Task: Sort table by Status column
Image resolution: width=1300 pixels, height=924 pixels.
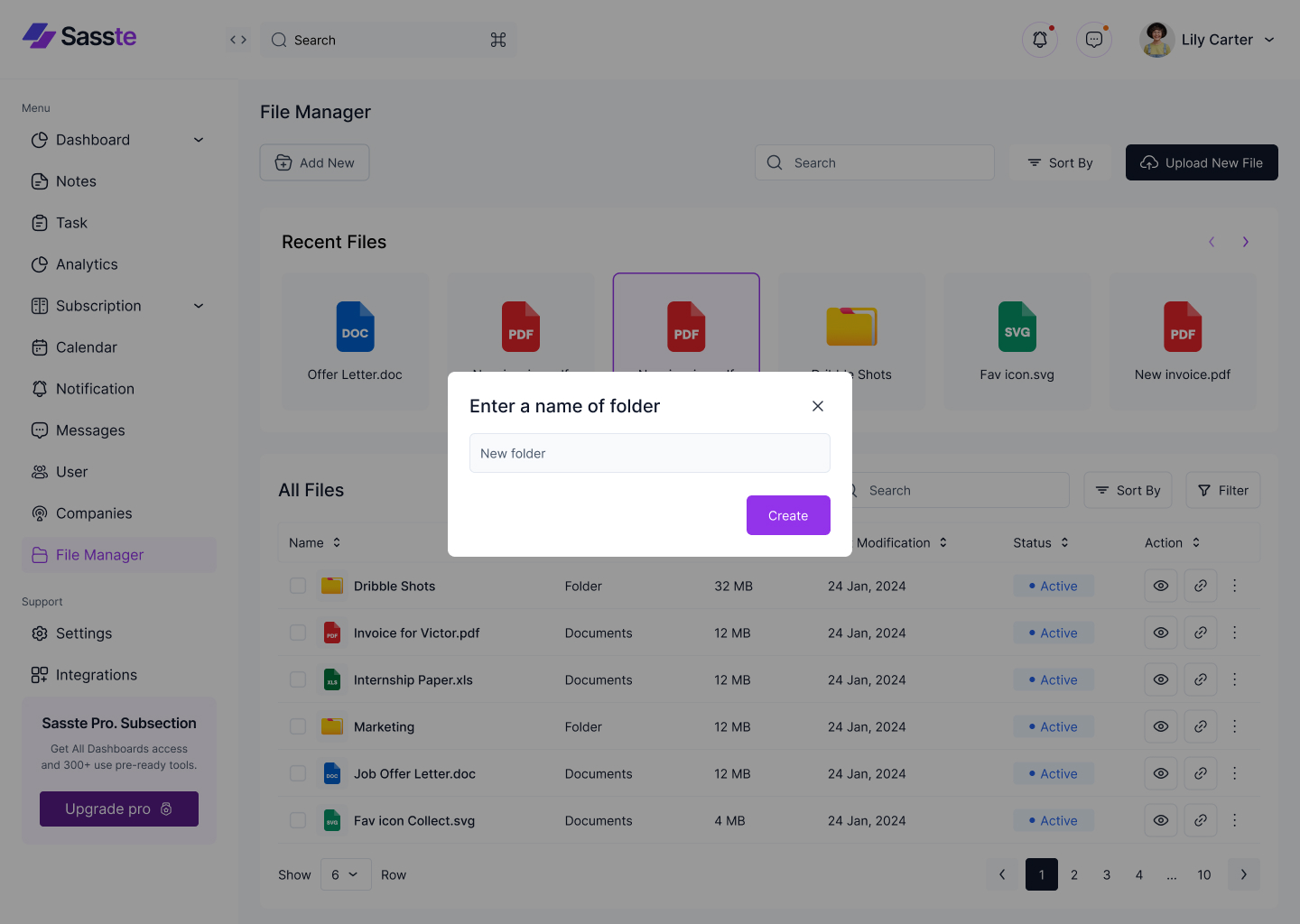Action: 1041,542
